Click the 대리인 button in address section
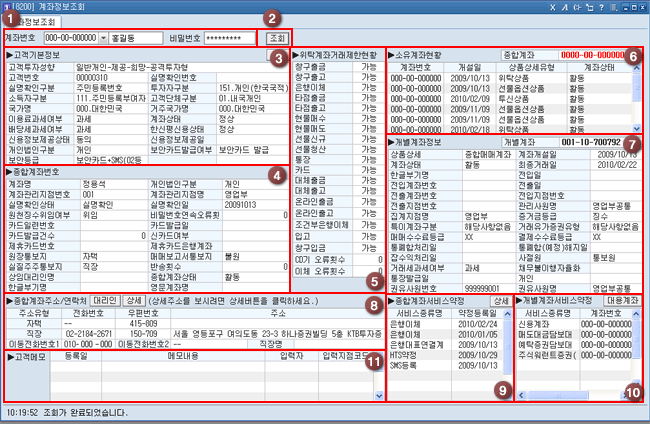Screen dimensions: 650x424 coord(105,299)
